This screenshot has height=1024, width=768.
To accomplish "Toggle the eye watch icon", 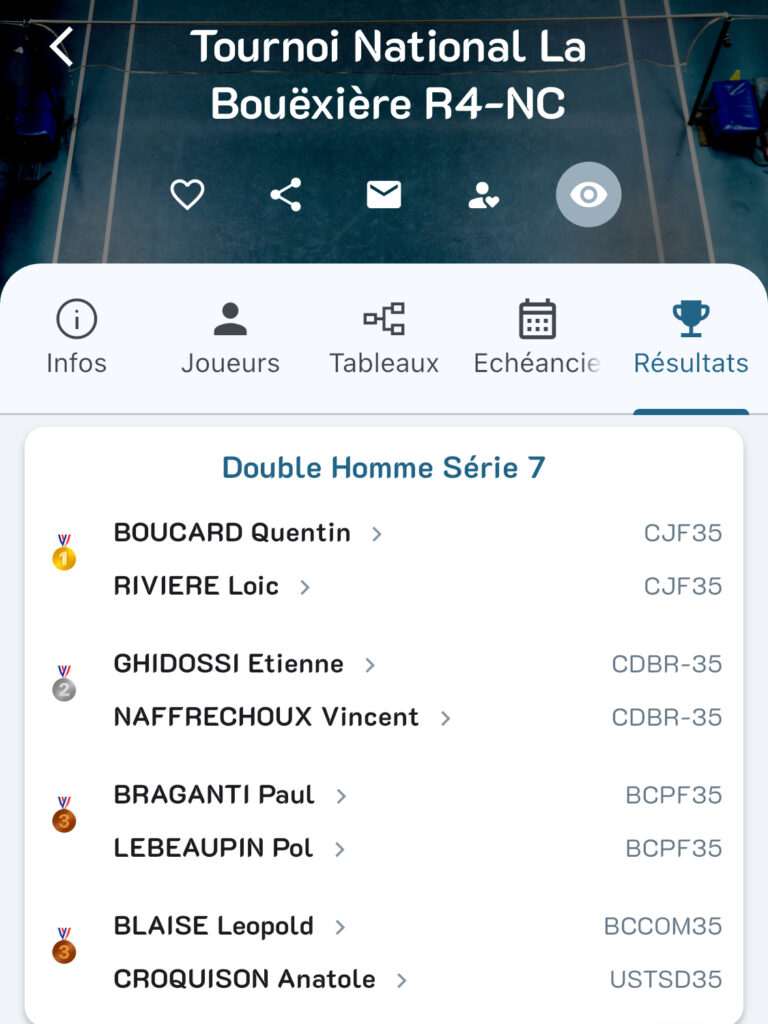I will tap(588, 194).
